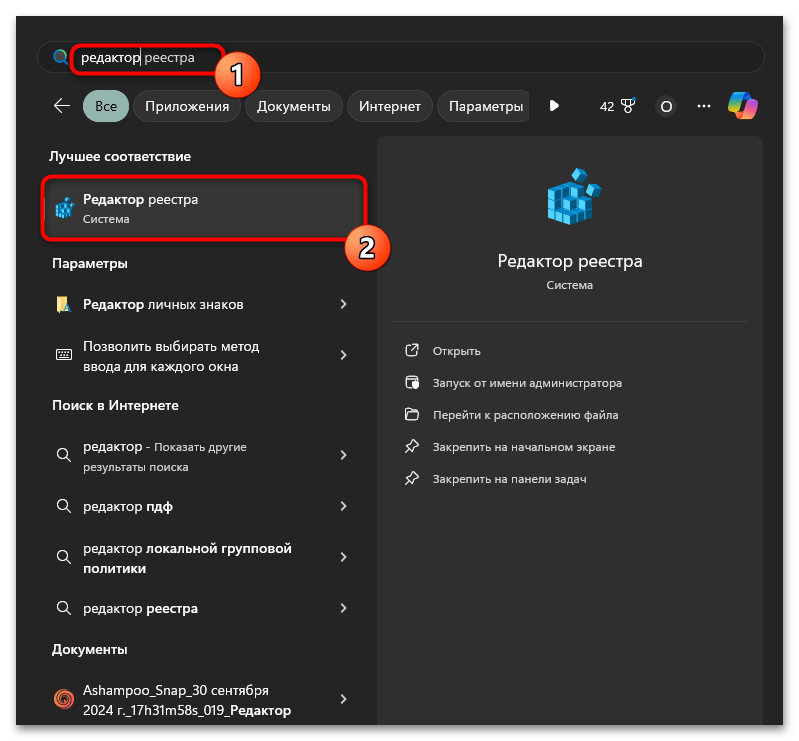The image size is (799, 741).
Task: Click the back arrow icon
Action: coord(62,106)
